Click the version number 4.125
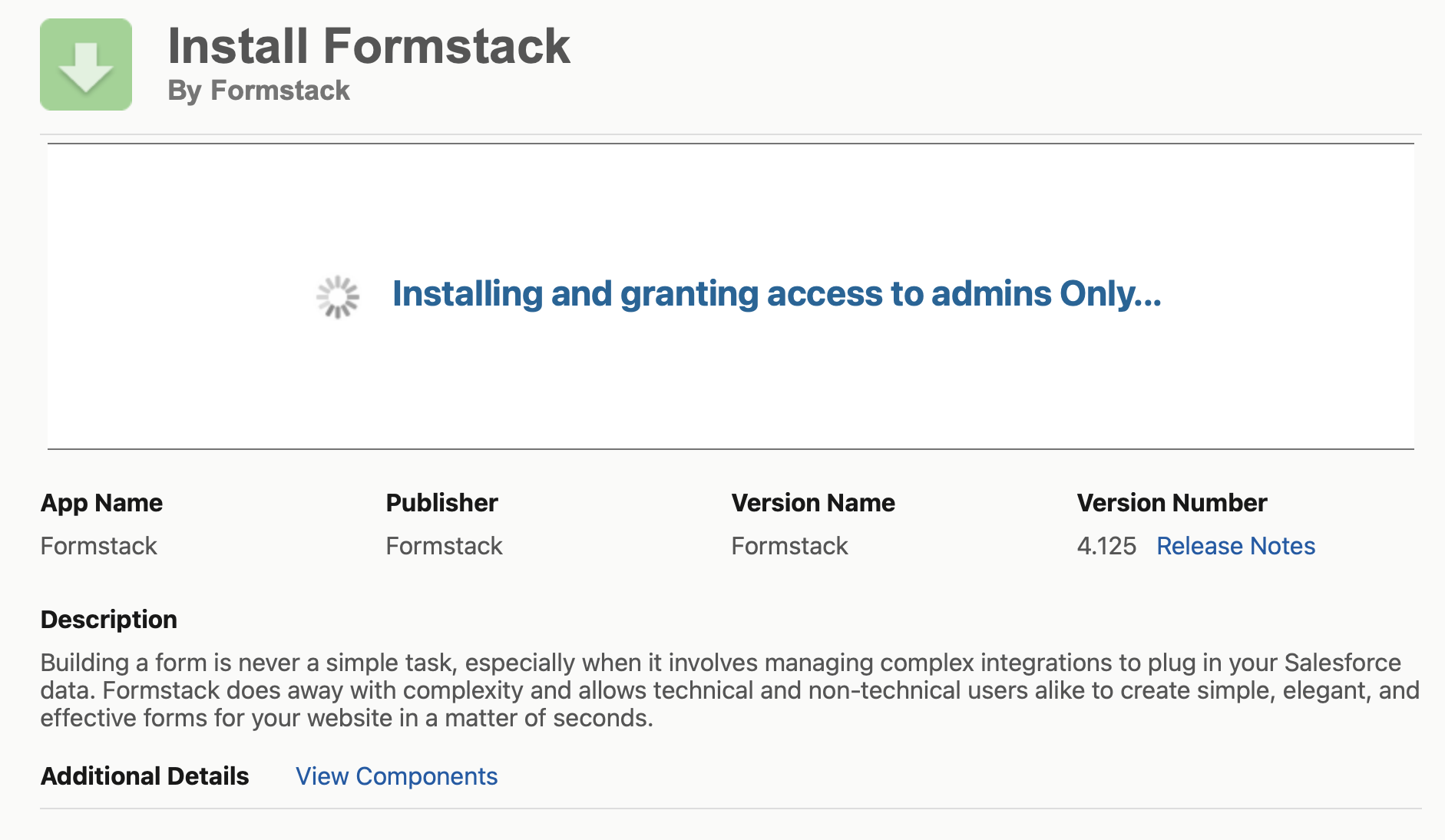1445x840 pixels. 1106,546
